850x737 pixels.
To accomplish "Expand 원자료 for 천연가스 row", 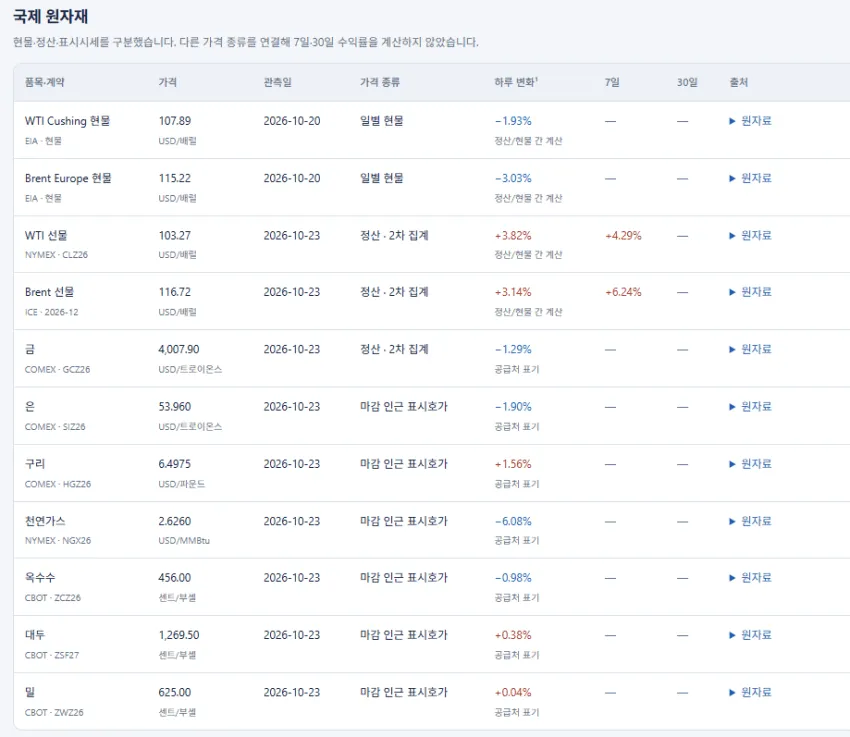I will (750, 521).
